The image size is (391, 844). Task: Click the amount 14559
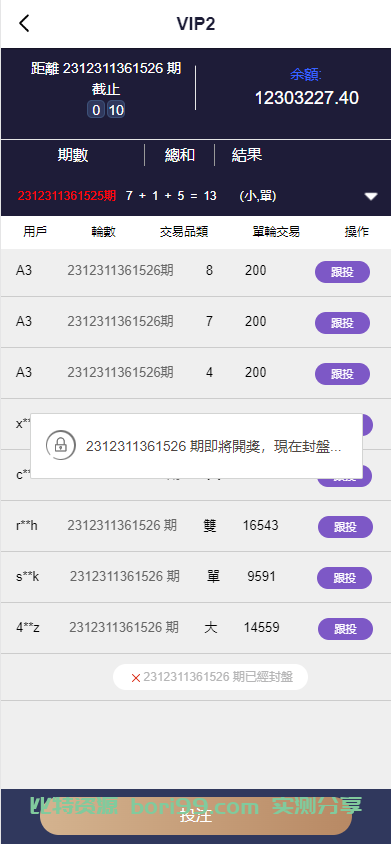[x=261, y=627]
